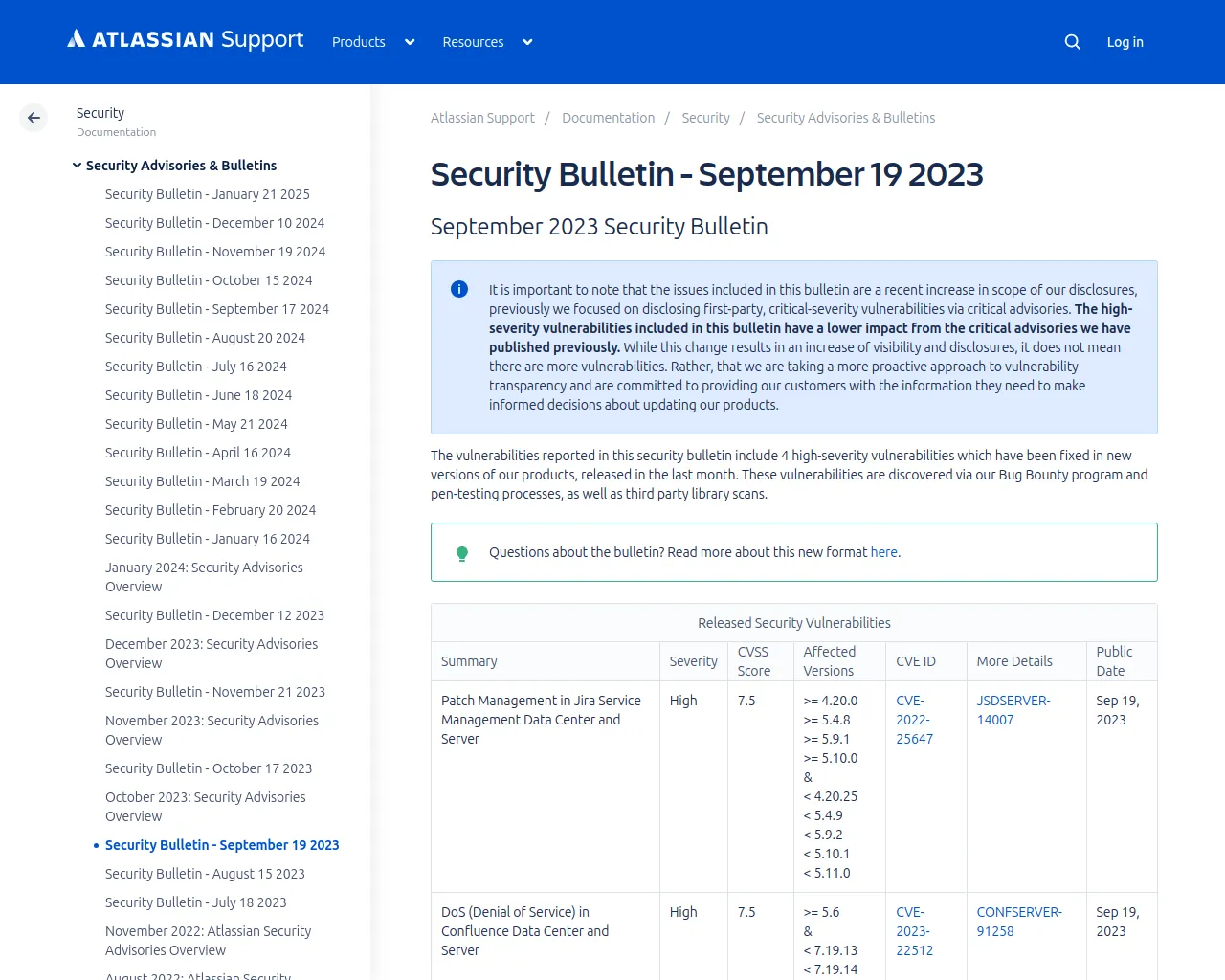Open the Atlassian Support breadcrumb
1225x980 pixels.
coord(482,118)
